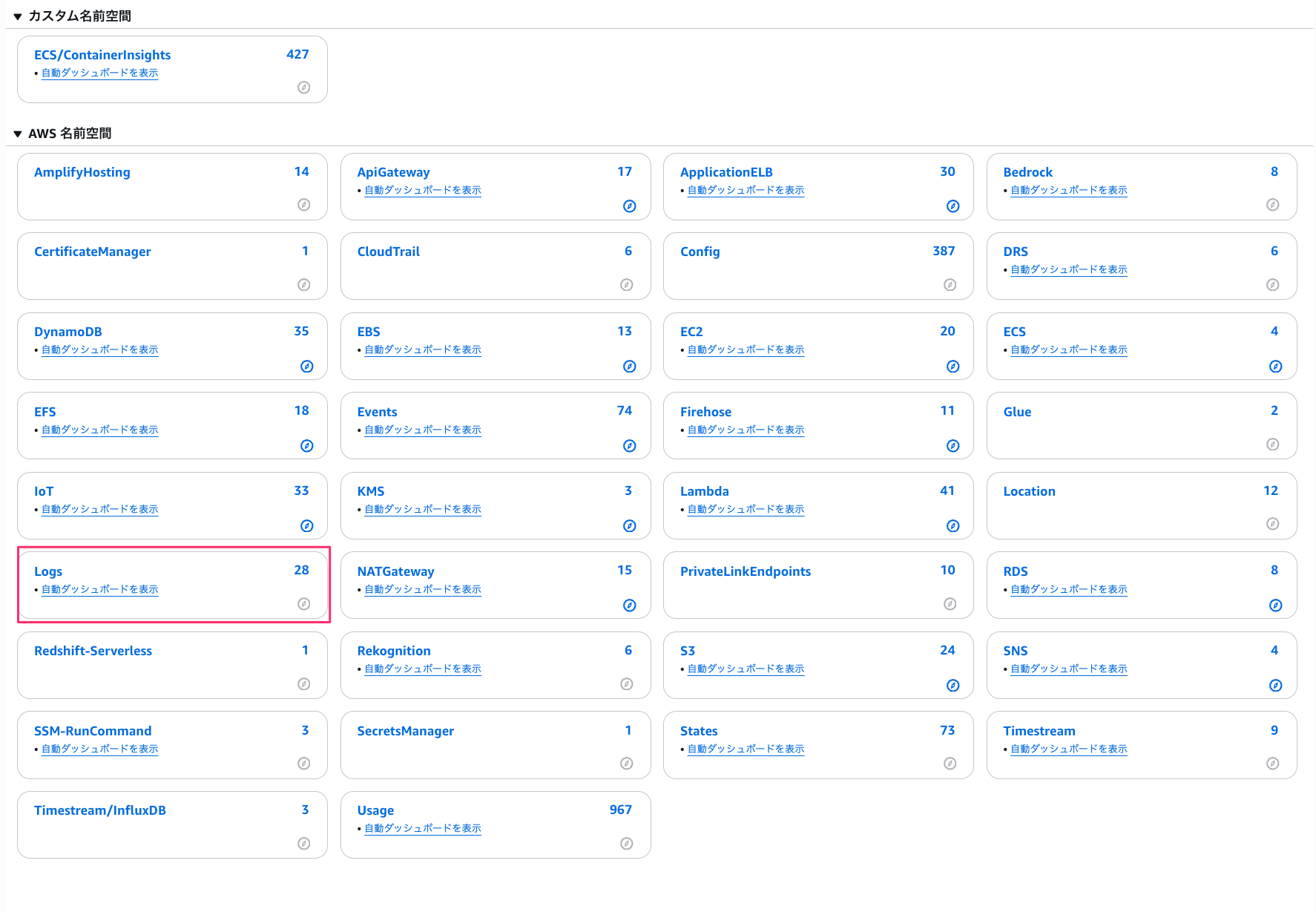The height and width of the screenshot is (912, 1316).
Task: Open the SecretsManager namespace
Action: point(406,731)
